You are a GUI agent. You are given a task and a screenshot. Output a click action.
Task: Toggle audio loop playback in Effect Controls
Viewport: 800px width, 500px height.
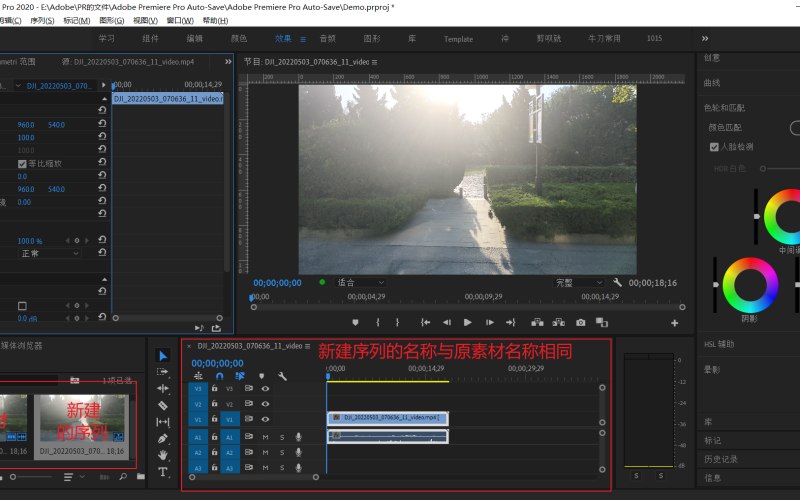pos(199,328)
